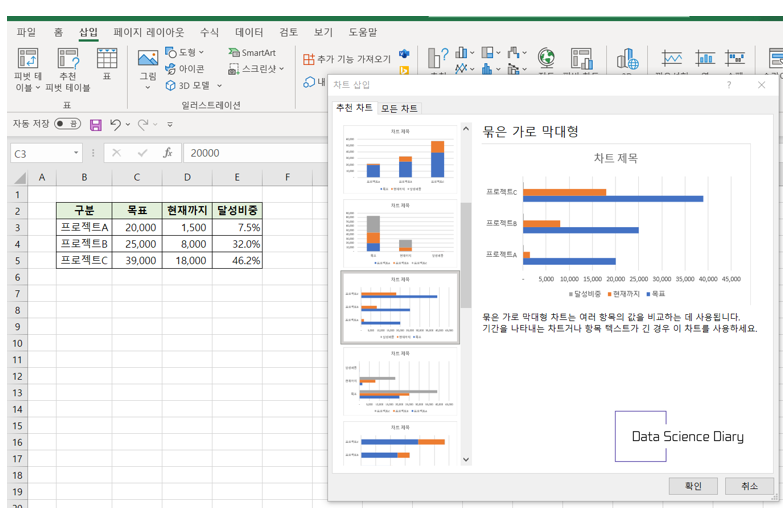Insert a Line sparkline
Image resolution: width=783 pixels, height=508 pixels.
click(672, 58)
